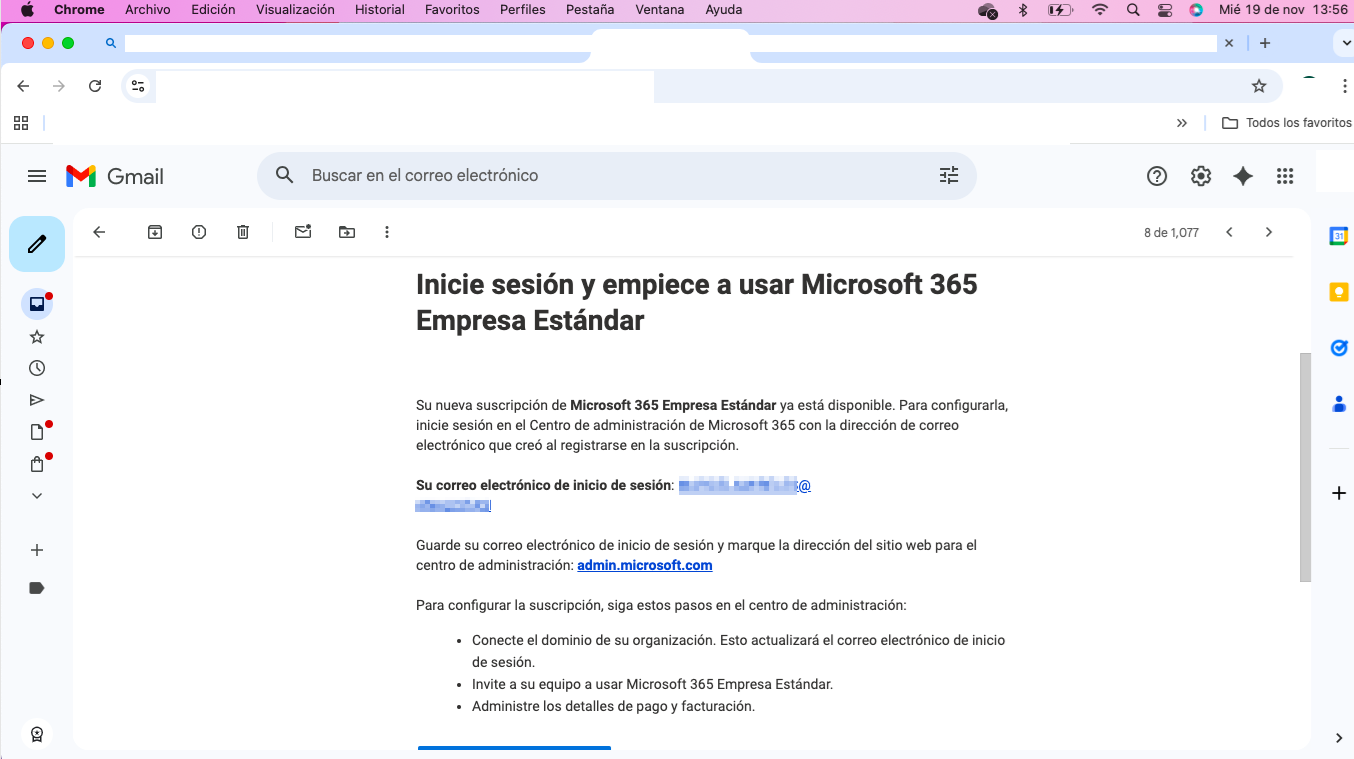Screen dimensions: 1354x759
Task: Click the Bluetooth menu bar icon
Action: pyautogui.click(x=1023, y=9)
